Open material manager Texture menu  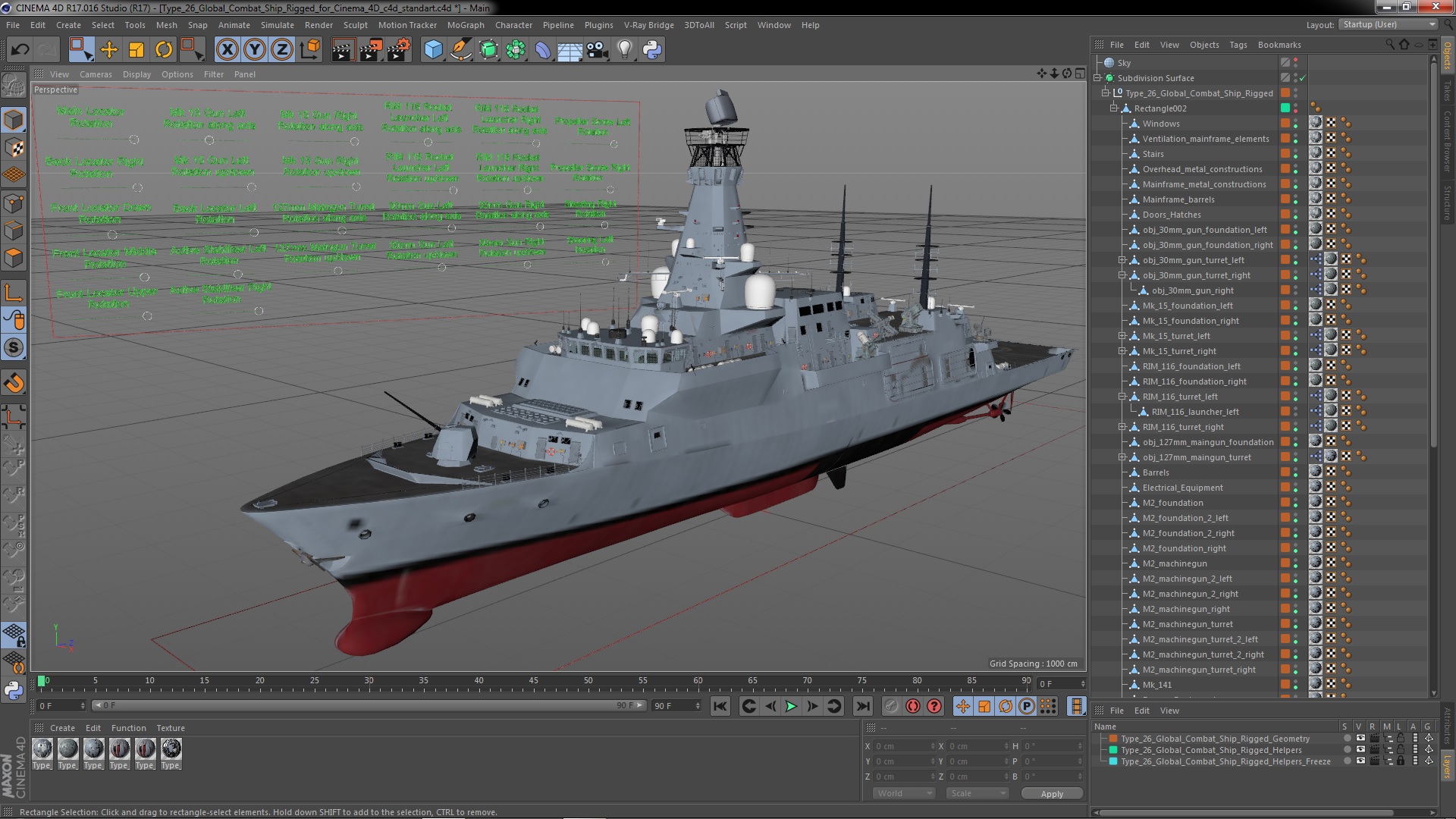coord(171,728)
